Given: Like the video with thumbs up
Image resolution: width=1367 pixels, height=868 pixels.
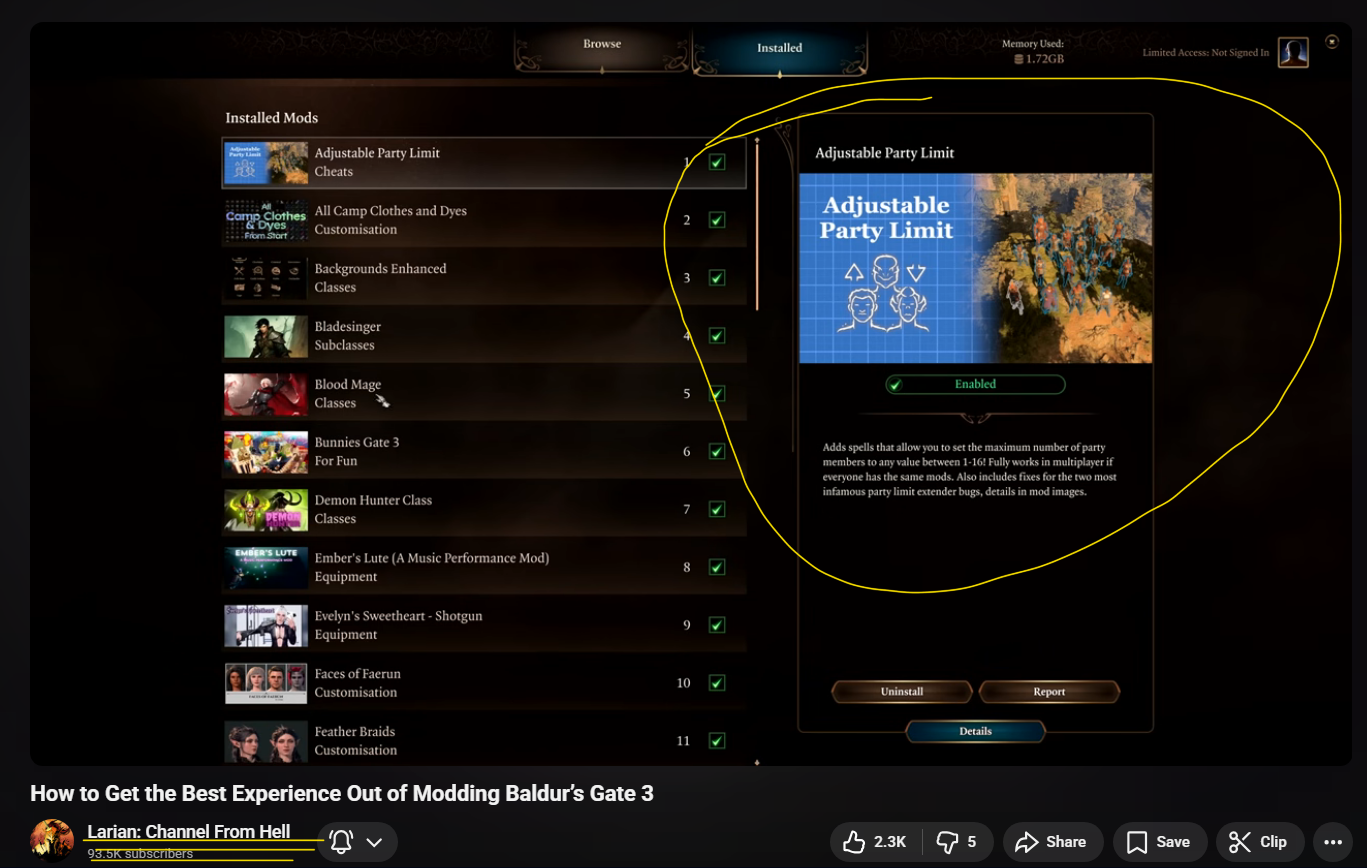Looking at the screenshot, I should 876,842.
